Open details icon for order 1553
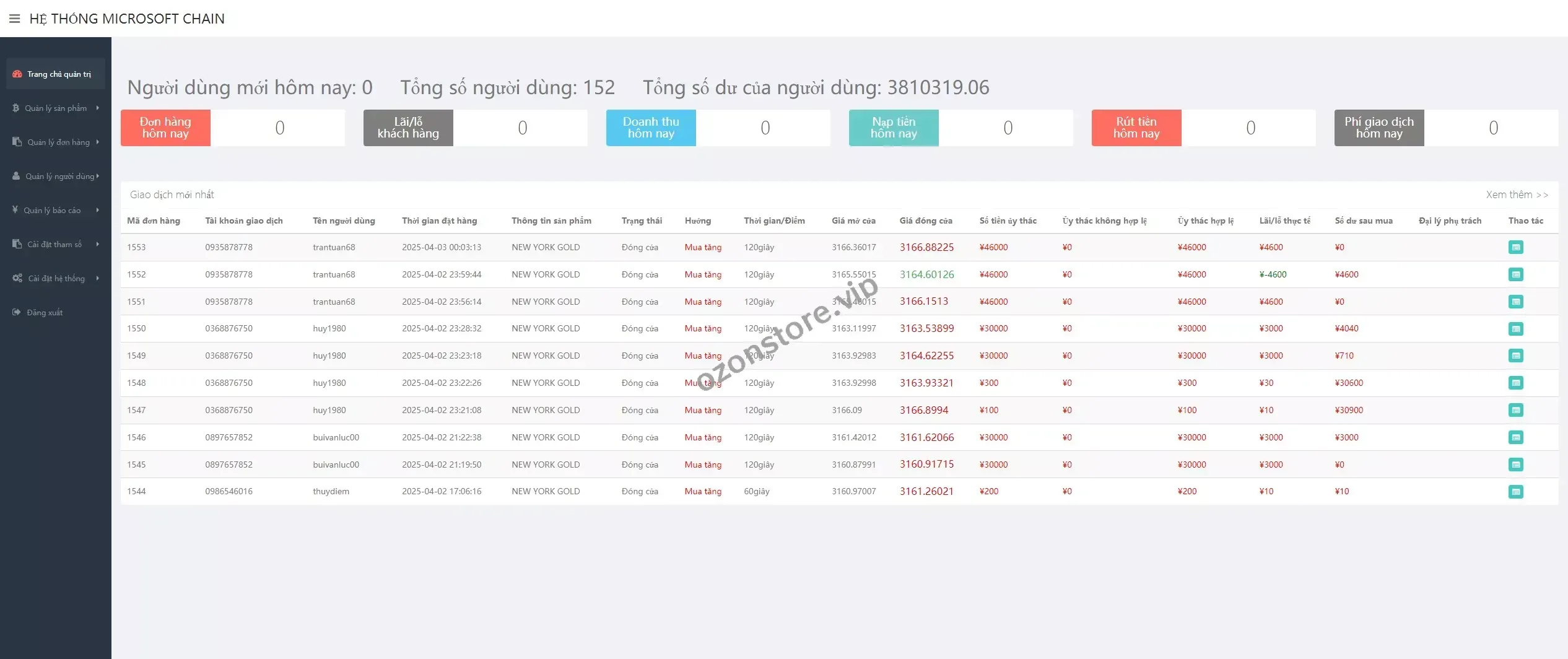 [1515, 247]
